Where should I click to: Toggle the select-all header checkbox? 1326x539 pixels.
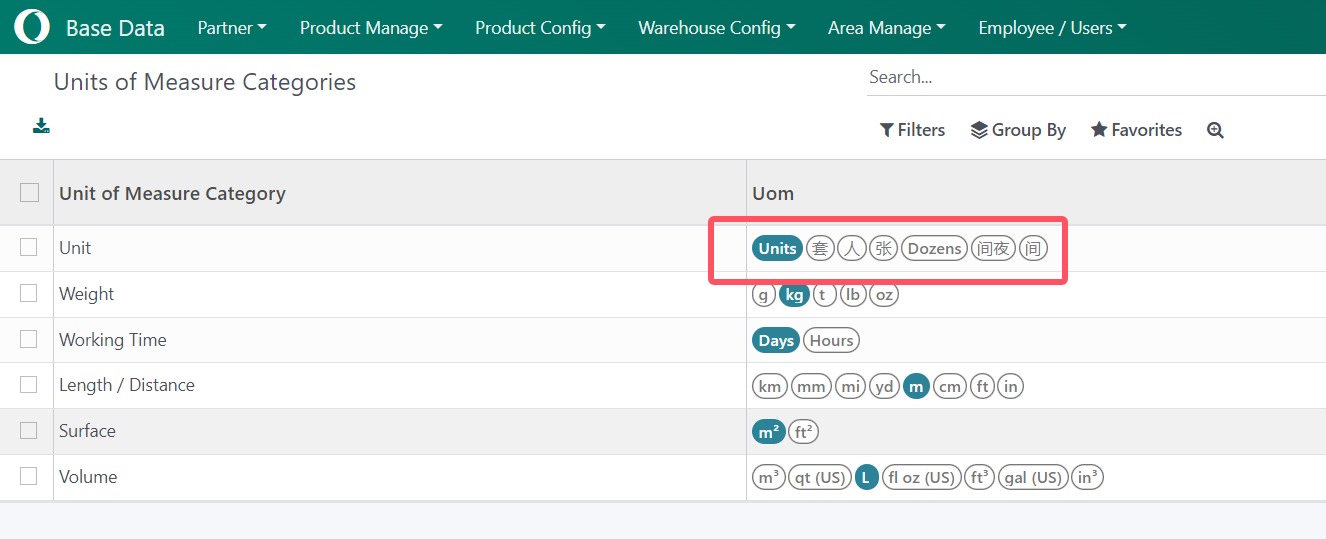(29, 192)
